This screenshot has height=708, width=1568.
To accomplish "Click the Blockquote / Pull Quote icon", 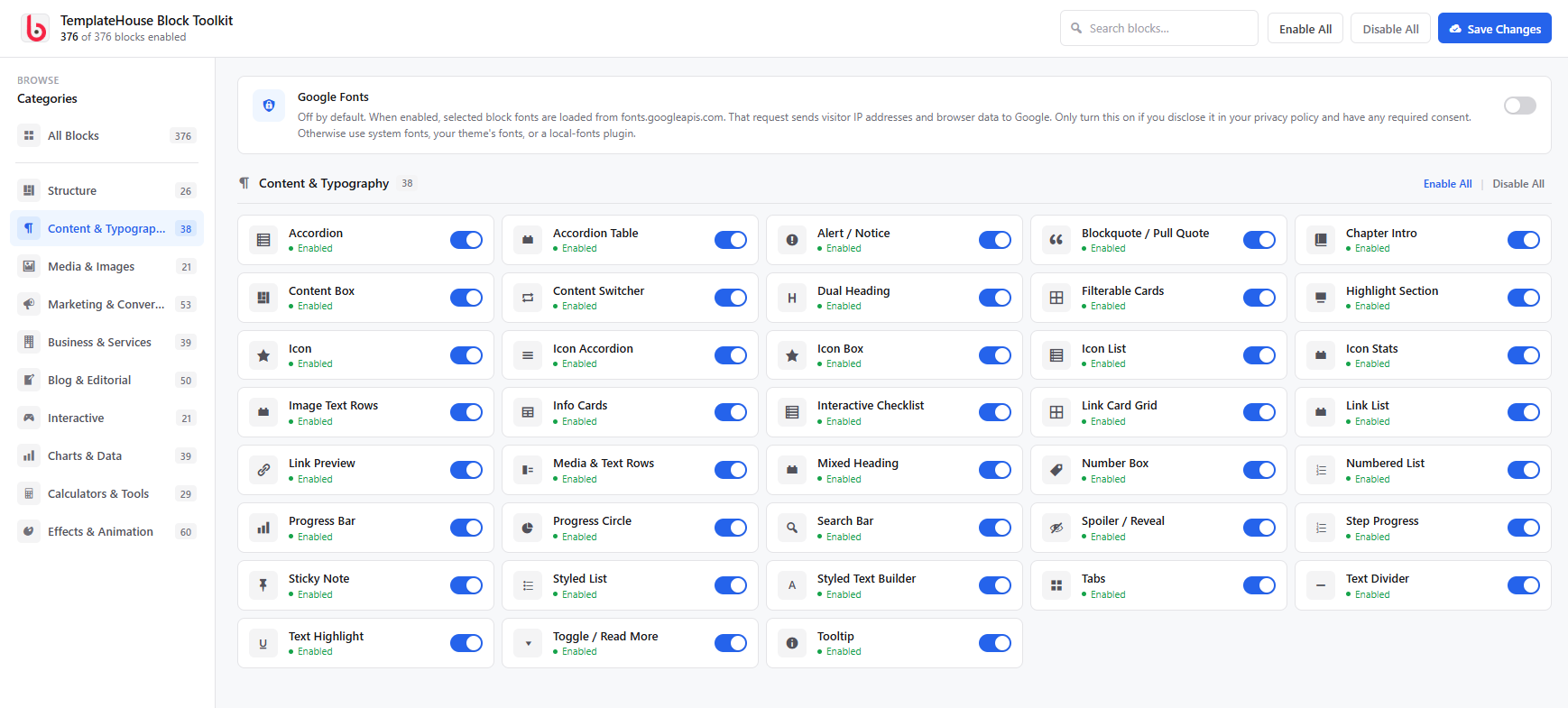I will point(1056,240).
